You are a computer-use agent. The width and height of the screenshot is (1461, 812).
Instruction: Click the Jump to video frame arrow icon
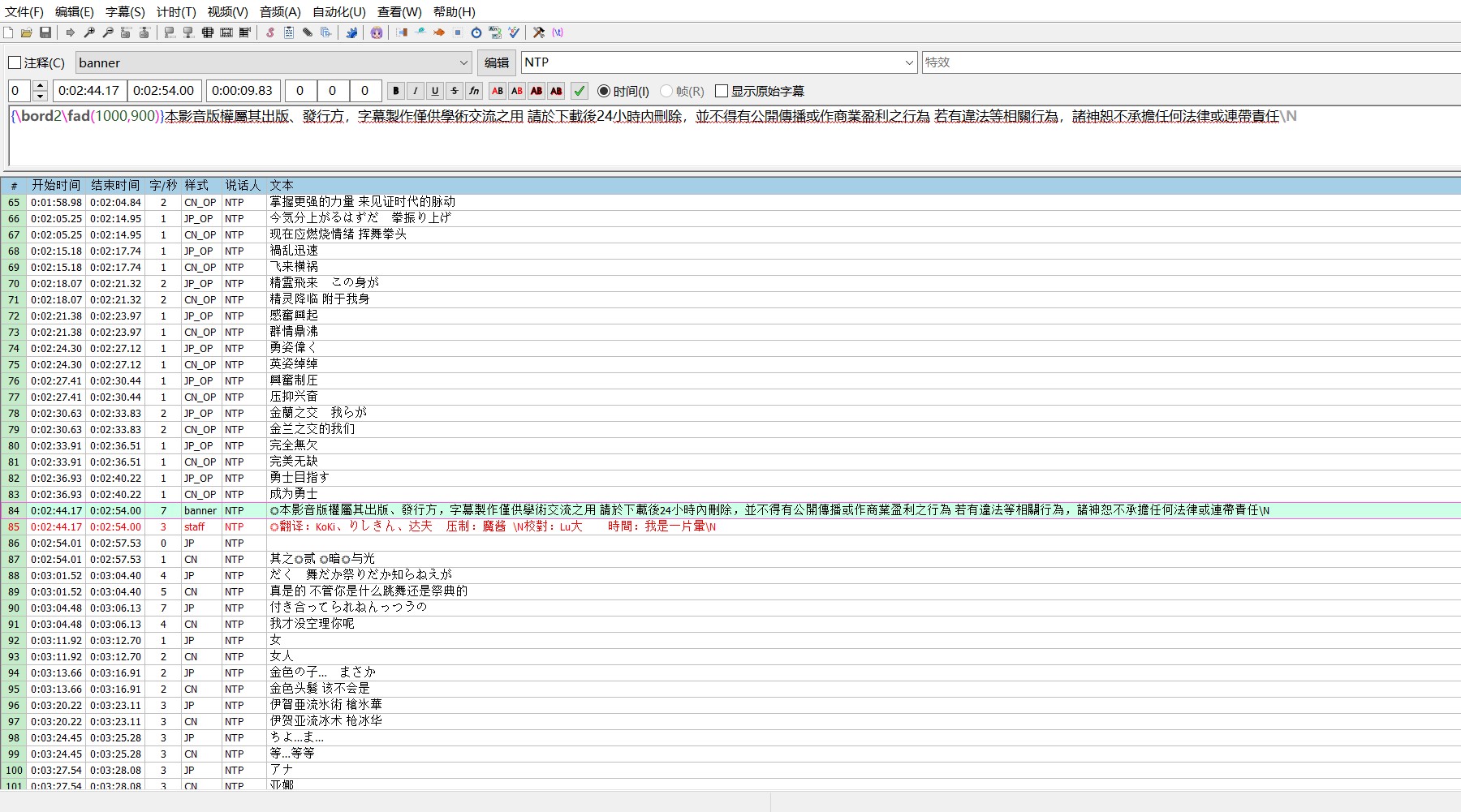[x=70, y=32]
